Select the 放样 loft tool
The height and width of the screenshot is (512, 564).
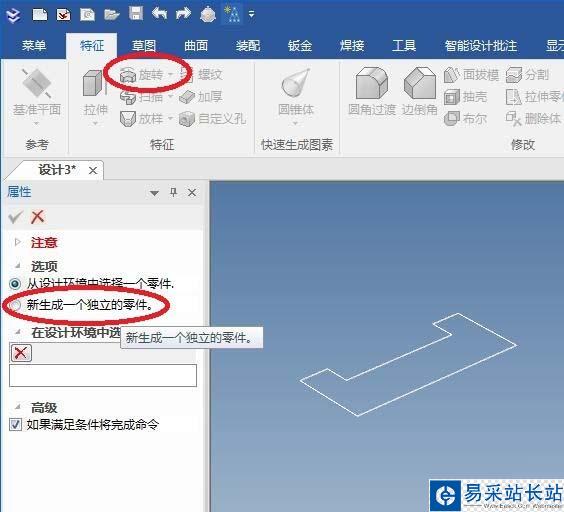pyautogui.click(x=141, y=119)
